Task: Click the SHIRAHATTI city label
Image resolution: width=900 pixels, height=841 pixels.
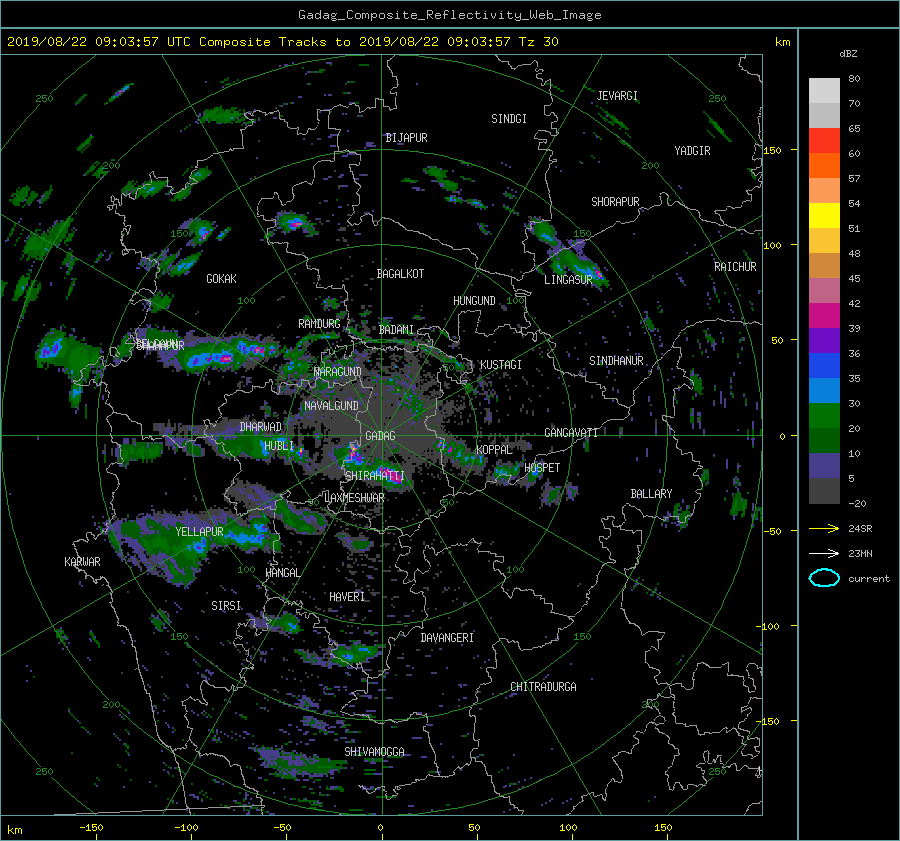Action: (x=375, y=475)
